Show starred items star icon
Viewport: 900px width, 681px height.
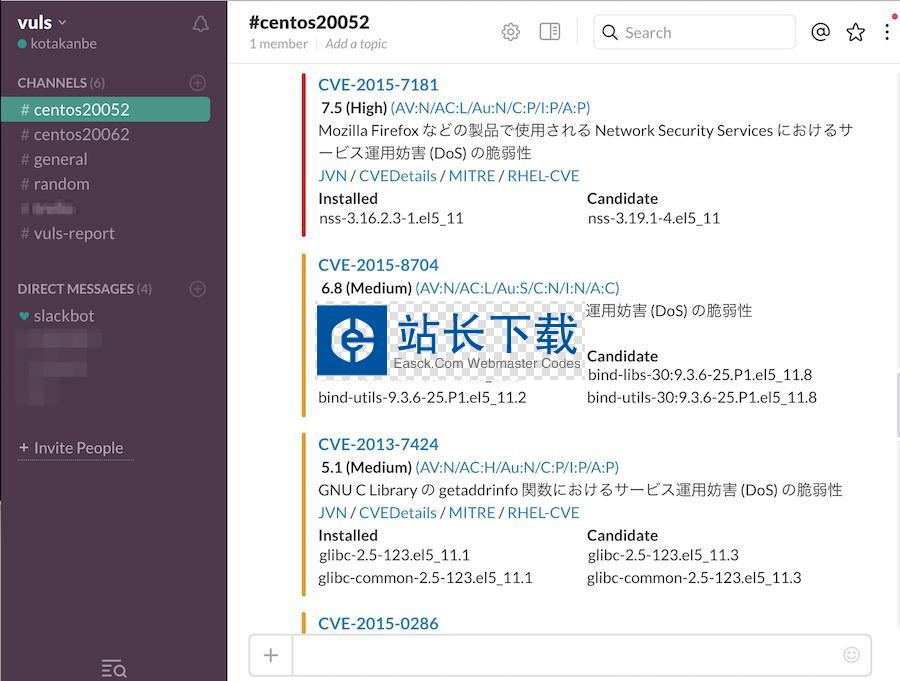point(855,32)
